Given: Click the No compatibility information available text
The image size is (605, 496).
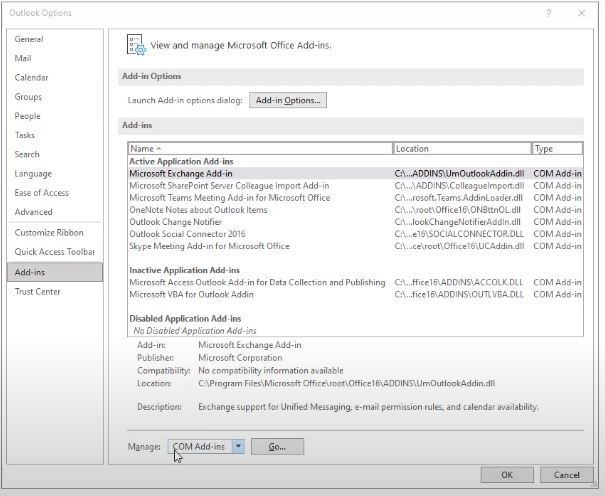Looking at the screenshot, I should click(x=271, y=371).
